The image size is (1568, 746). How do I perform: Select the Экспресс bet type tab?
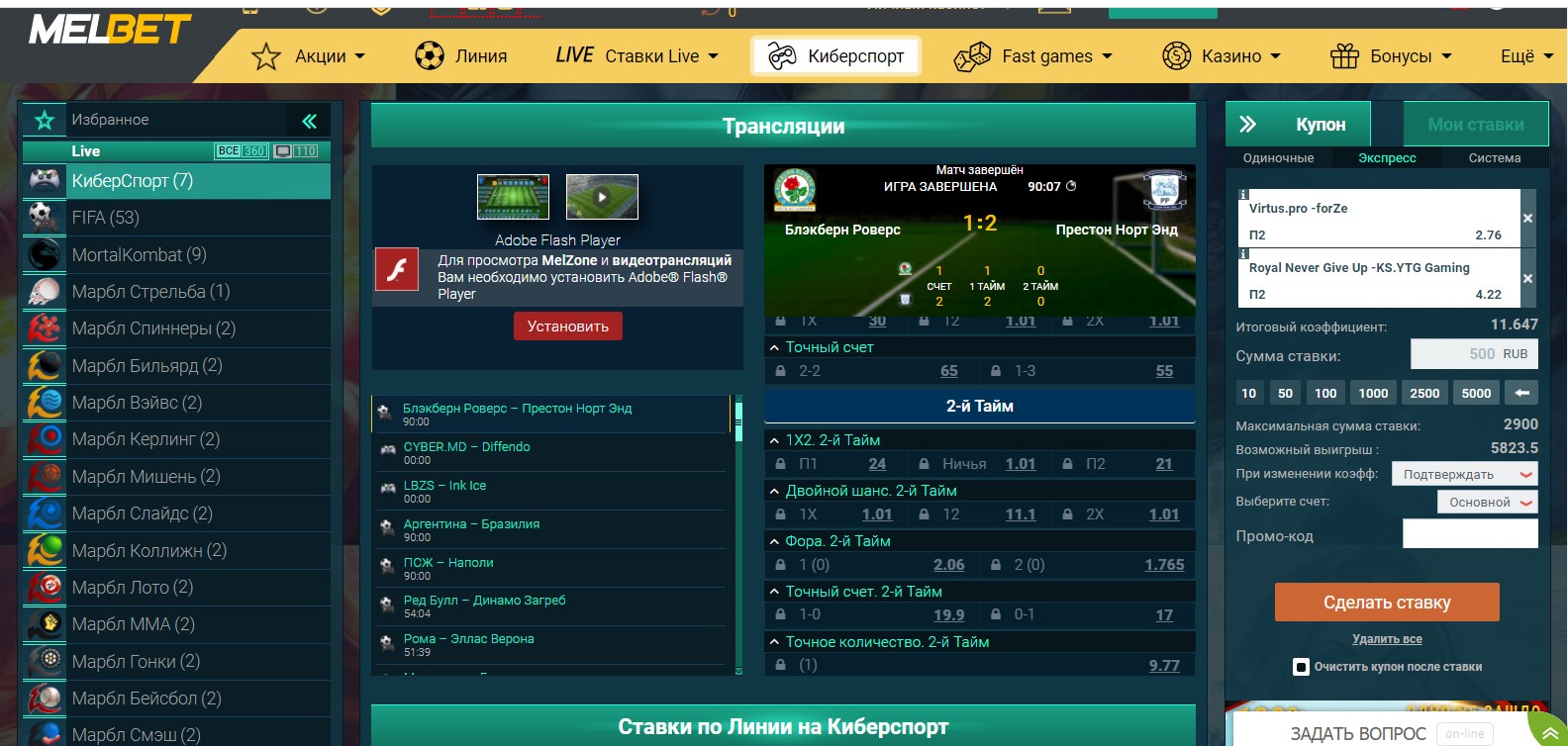1387,158
